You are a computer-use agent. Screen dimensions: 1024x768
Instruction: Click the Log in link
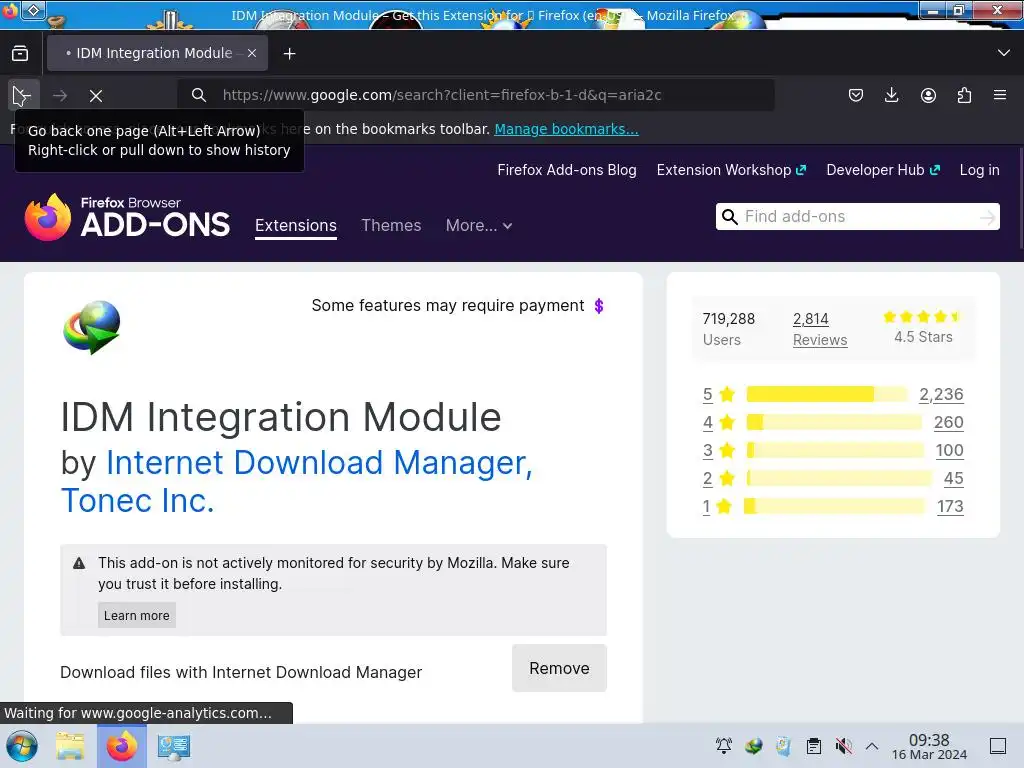[979, 170]
